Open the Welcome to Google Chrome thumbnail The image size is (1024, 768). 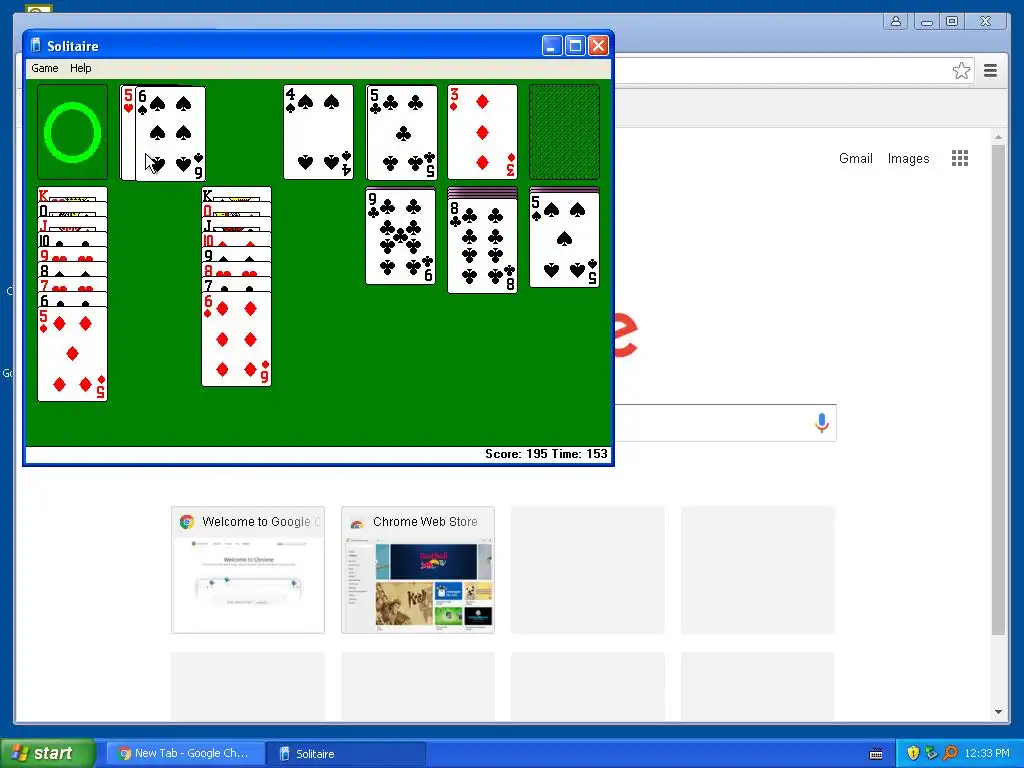248,569
